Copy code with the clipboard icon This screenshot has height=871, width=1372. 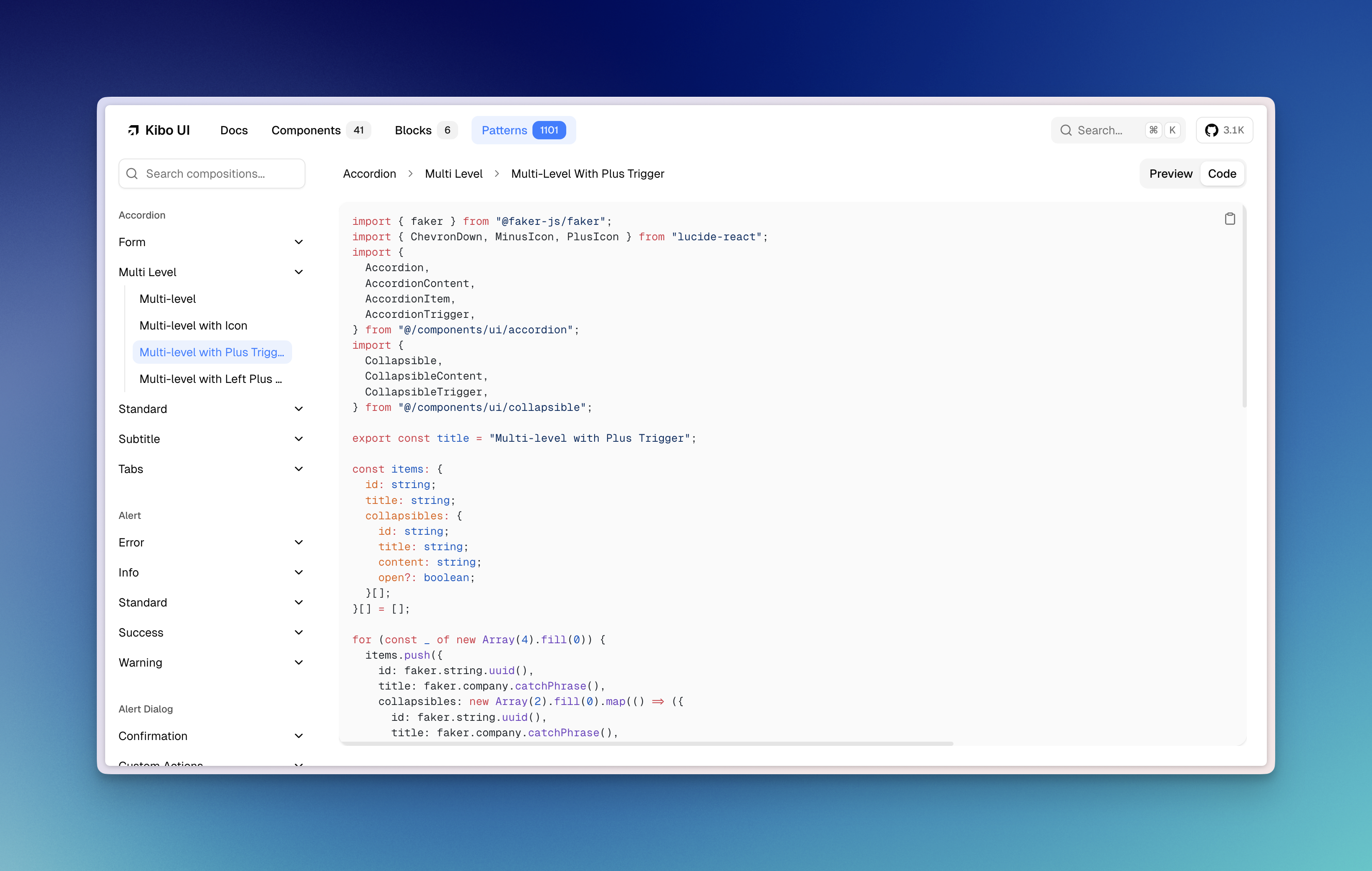(x=1230, y=219)
